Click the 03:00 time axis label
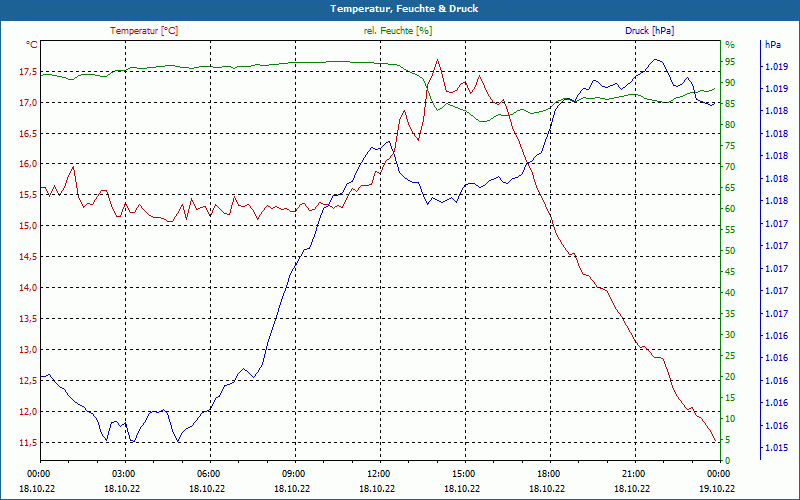Viewport: 800px width, 500px height. (x=122, y=473)
